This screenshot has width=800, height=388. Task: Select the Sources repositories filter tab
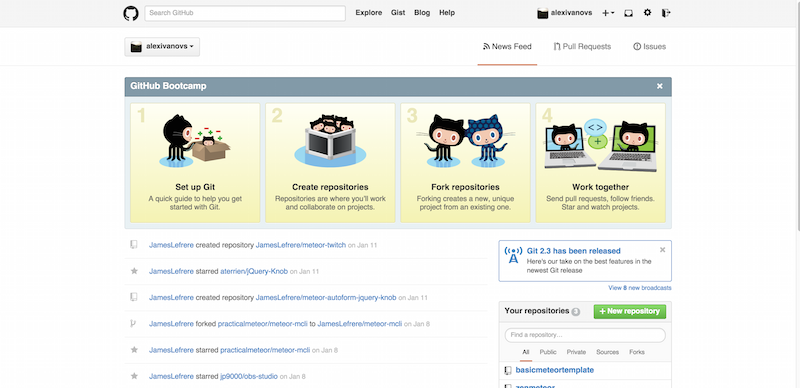[x=607, y=352]
